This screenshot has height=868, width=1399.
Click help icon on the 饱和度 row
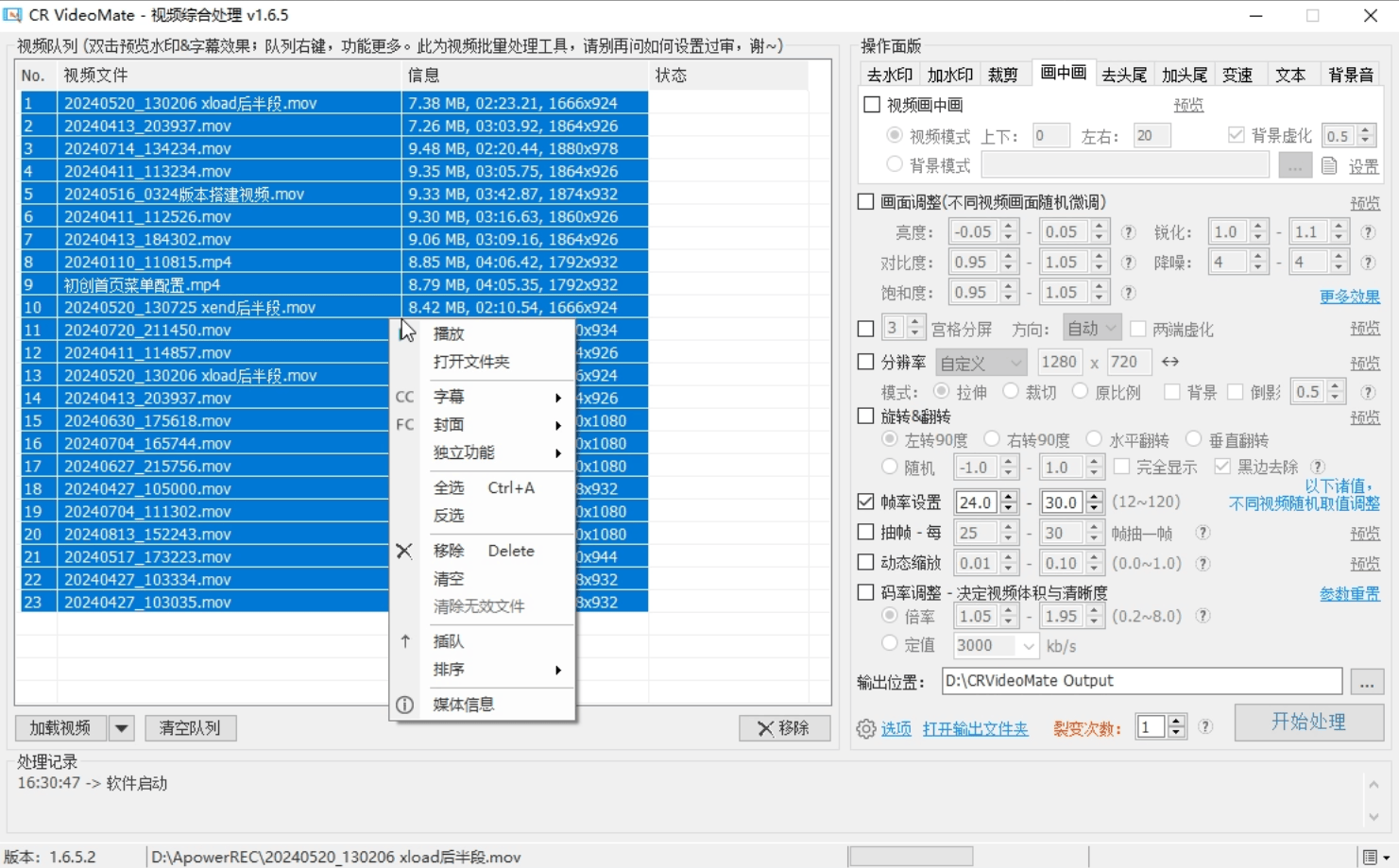[x=1128, y=293]
